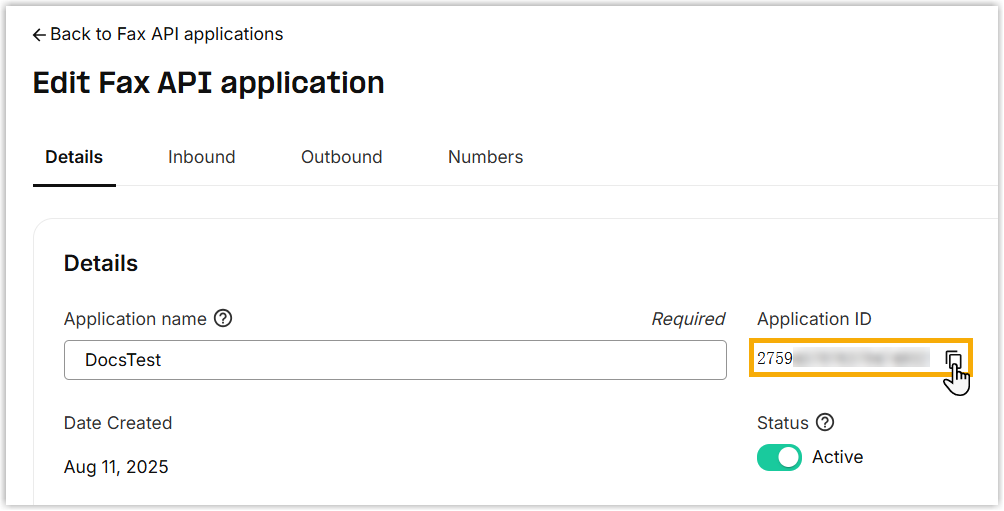Click the Status help question-mark icon
The height and width of the screenshot is (511, 1004).
825,423
